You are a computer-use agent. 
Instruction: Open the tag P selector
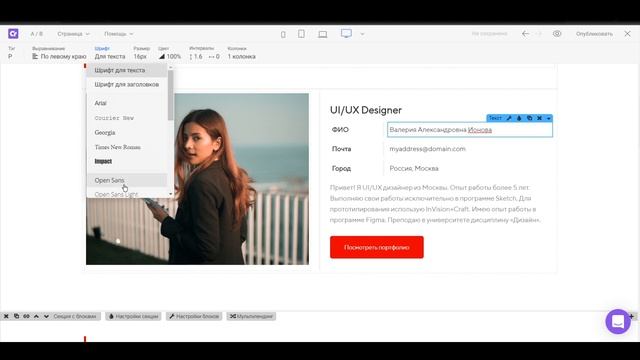11,56
